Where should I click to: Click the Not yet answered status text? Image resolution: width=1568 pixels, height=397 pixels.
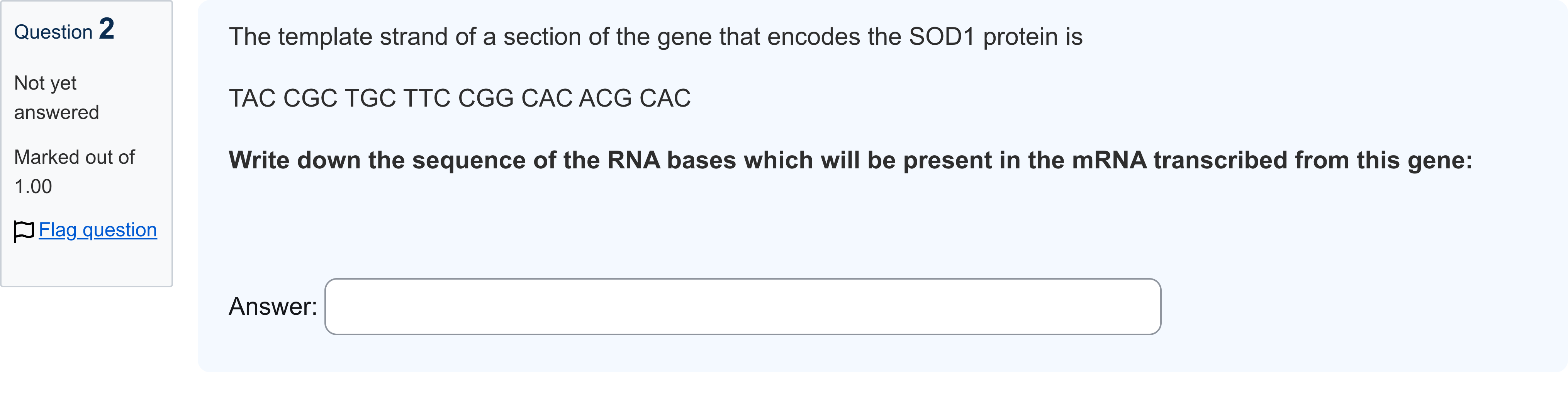(x=56, y=97)
